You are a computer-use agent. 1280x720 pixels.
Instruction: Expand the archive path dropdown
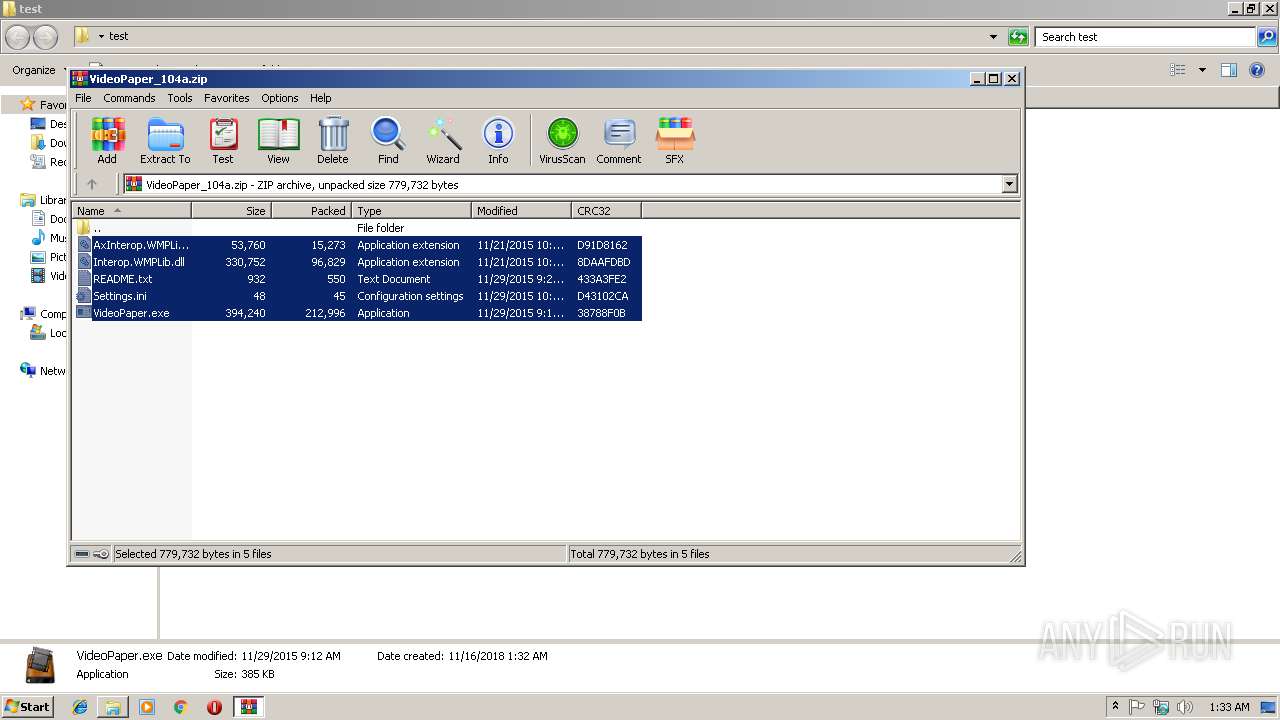click(x=1009, y=184)
